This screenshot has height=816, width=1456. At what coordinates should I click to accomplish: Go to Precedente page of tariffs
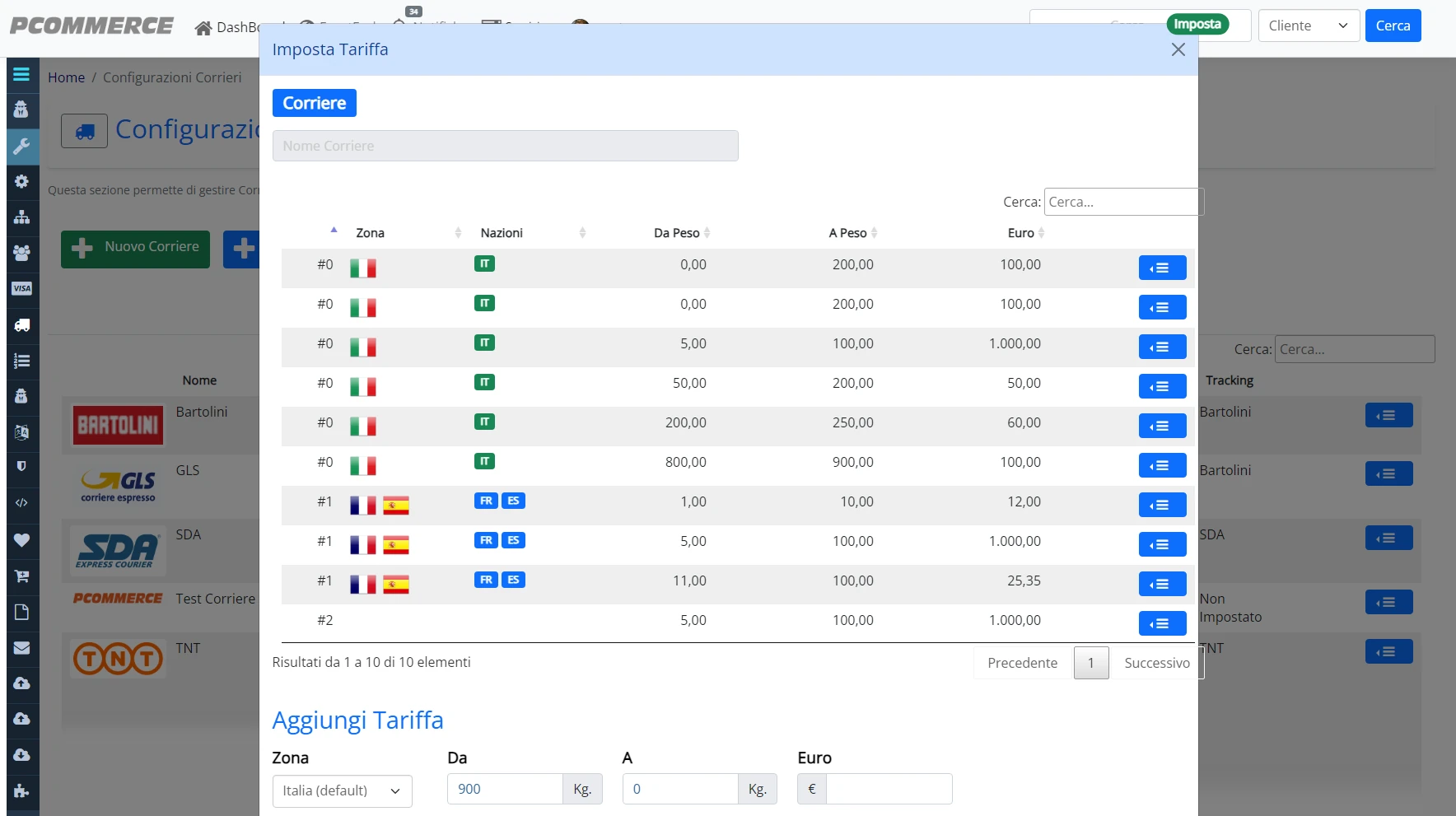click(x=1022, y=663)
